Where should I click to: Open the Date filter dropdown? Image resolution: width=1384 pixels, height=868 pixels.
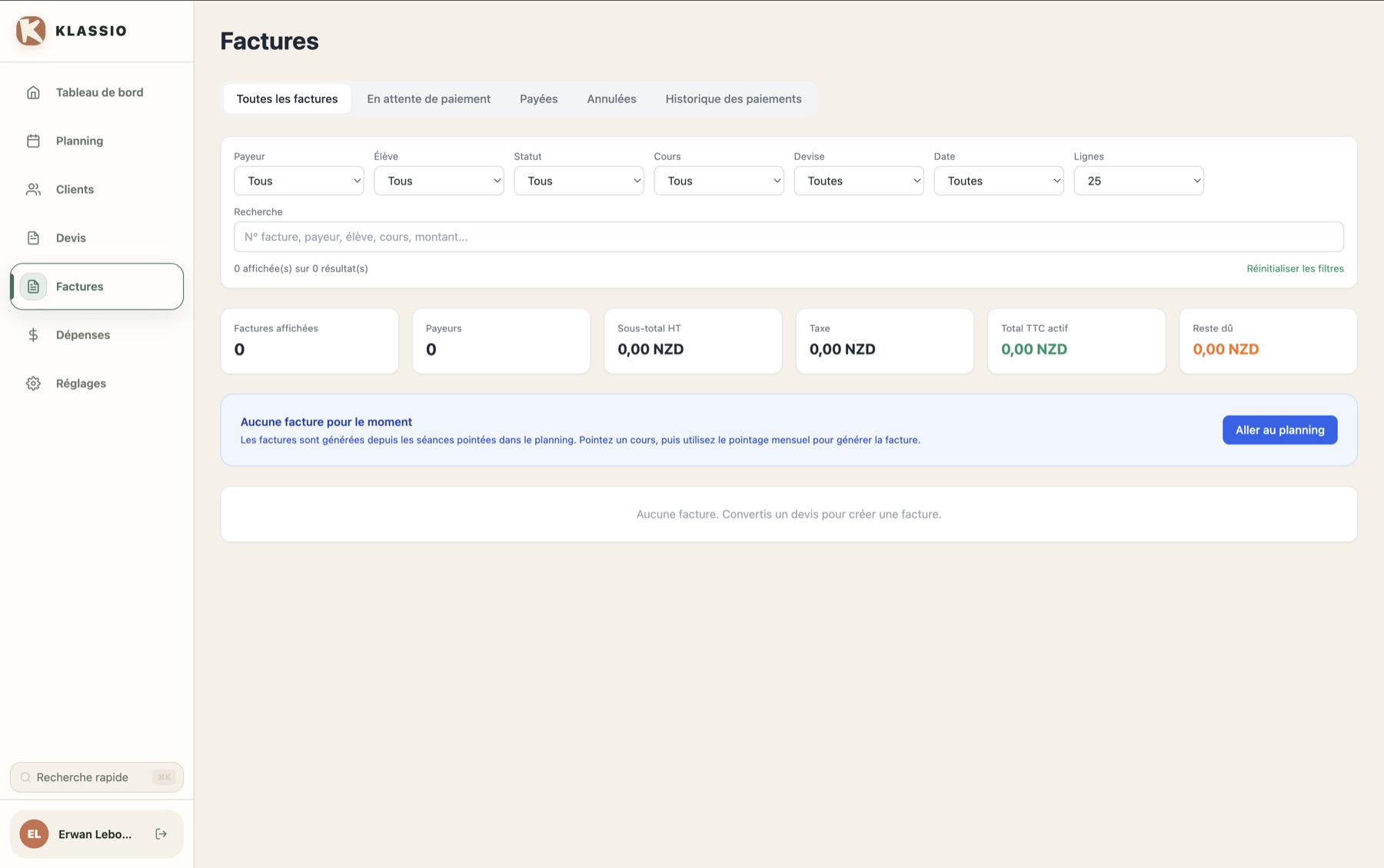(x=998, y=181)
